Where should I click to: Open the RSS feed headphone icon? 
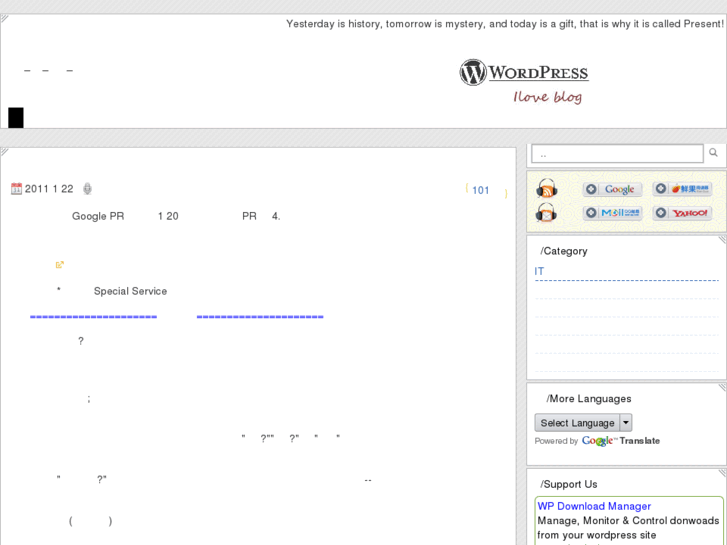pos(547,188)
